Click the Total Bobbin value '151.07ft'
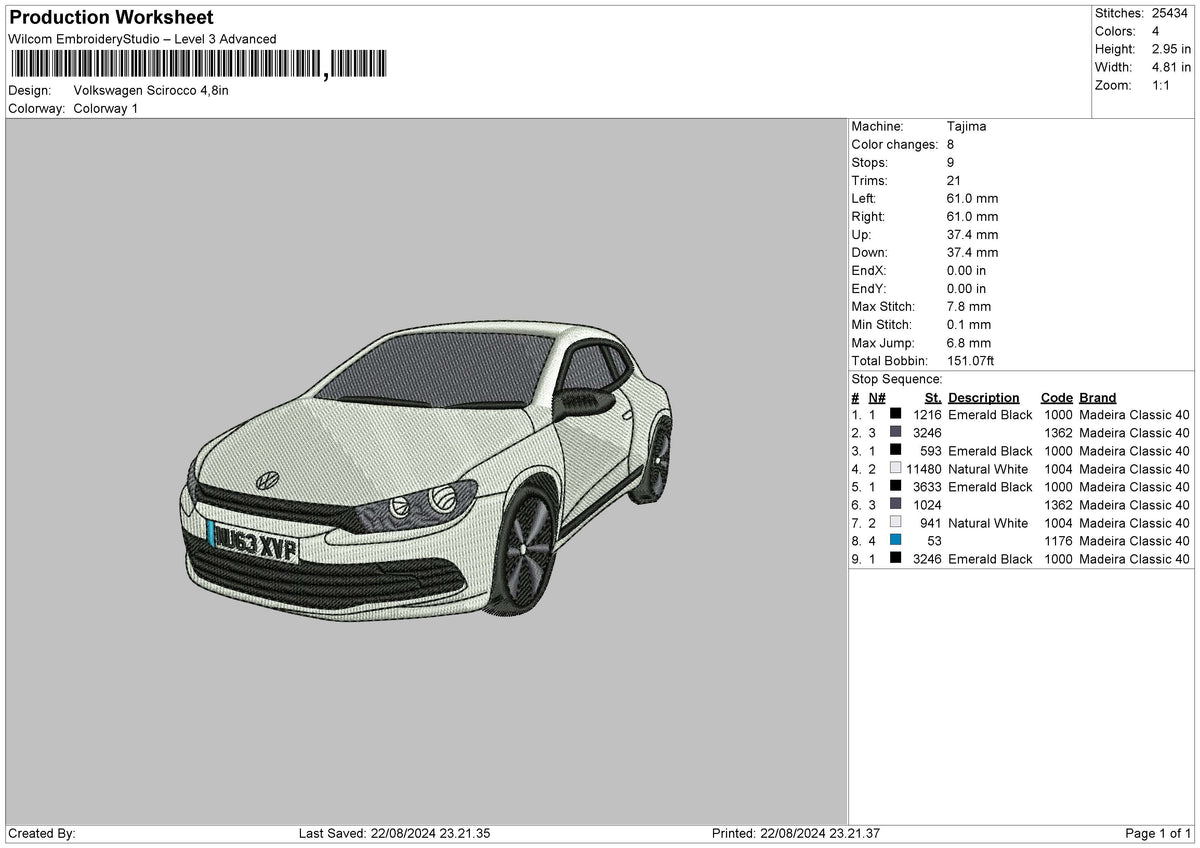 tap(970, 361)
